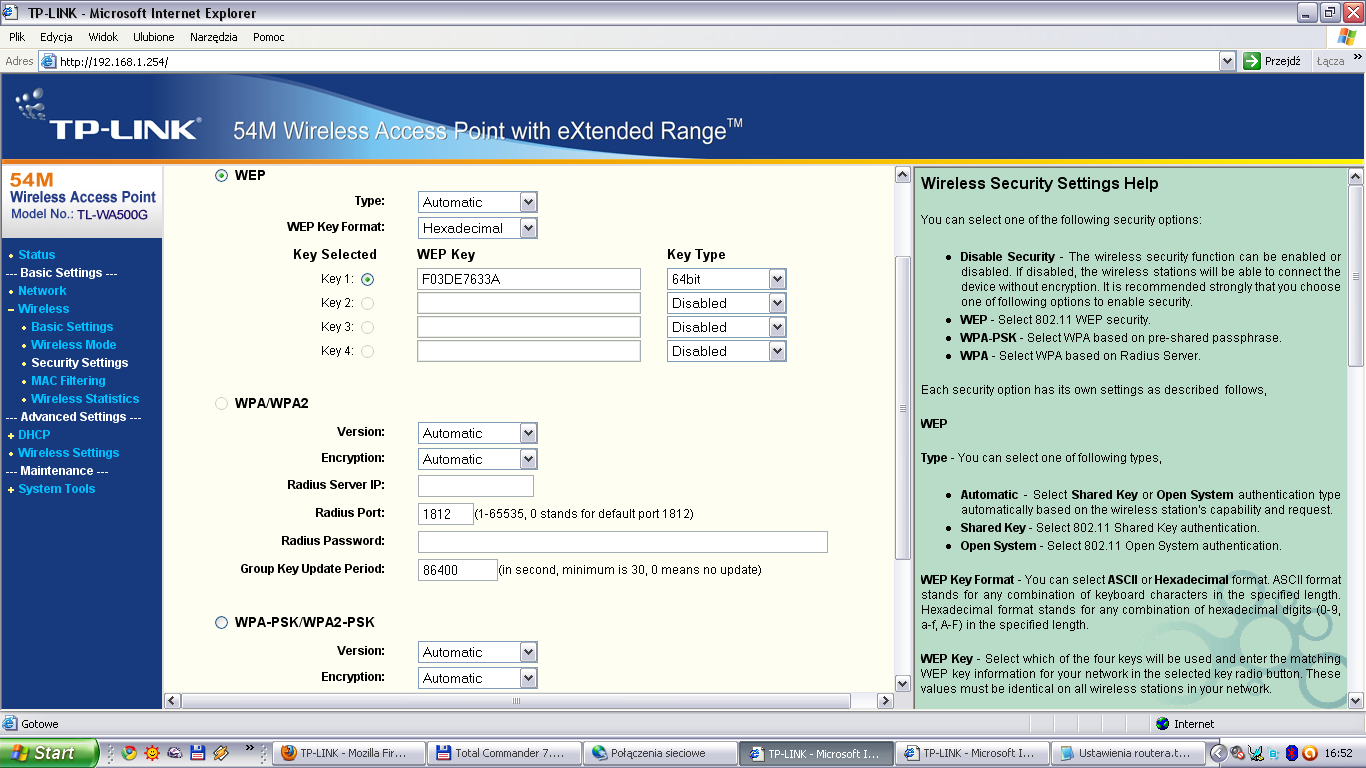Viewport: 1366px width, 768px height.
Task: Select the WPA/WPA2 radio button
Action: (222, 404)
